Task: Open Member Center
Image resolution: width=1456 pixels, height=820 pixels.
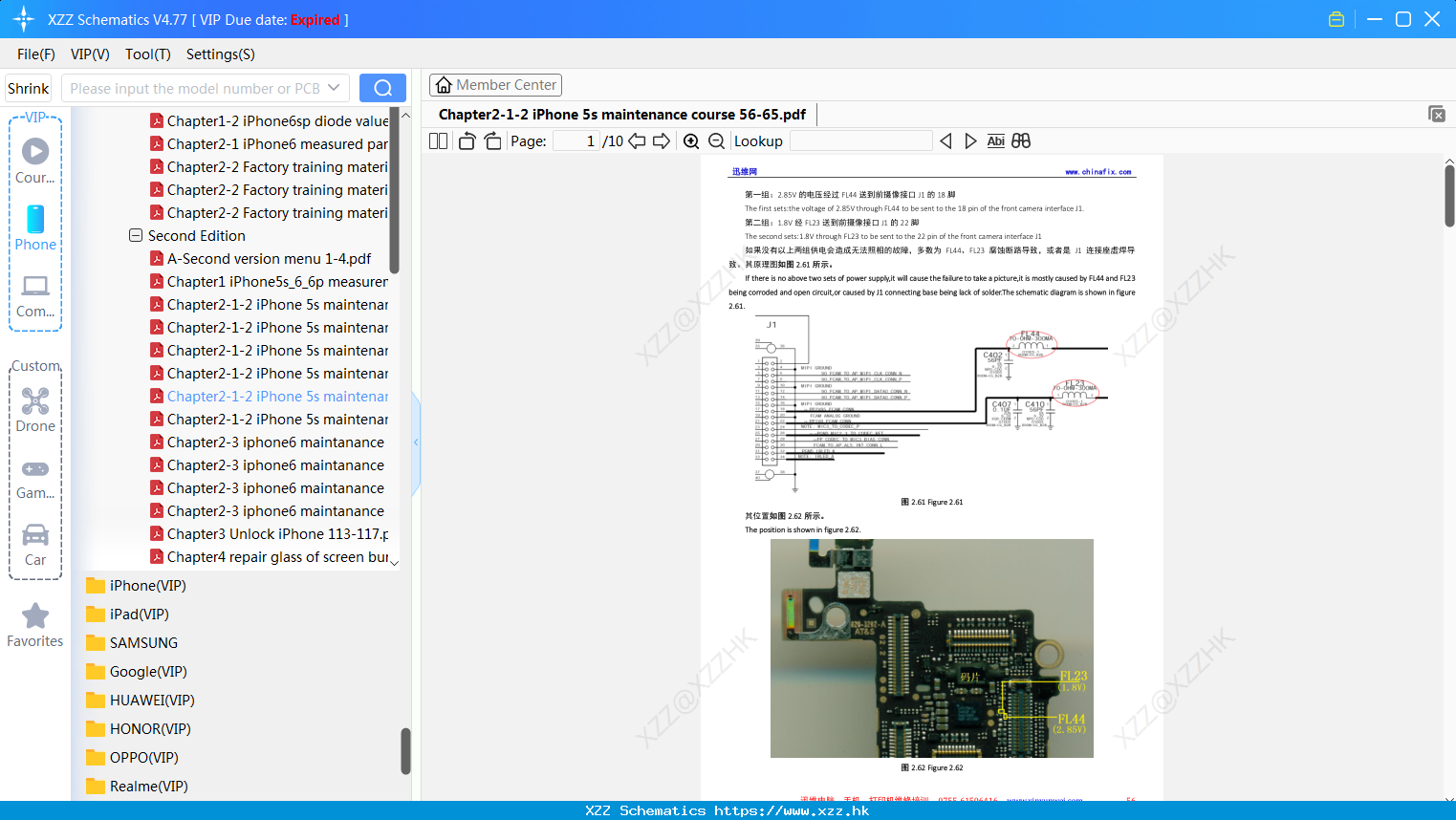Action: tap(495, 84)
